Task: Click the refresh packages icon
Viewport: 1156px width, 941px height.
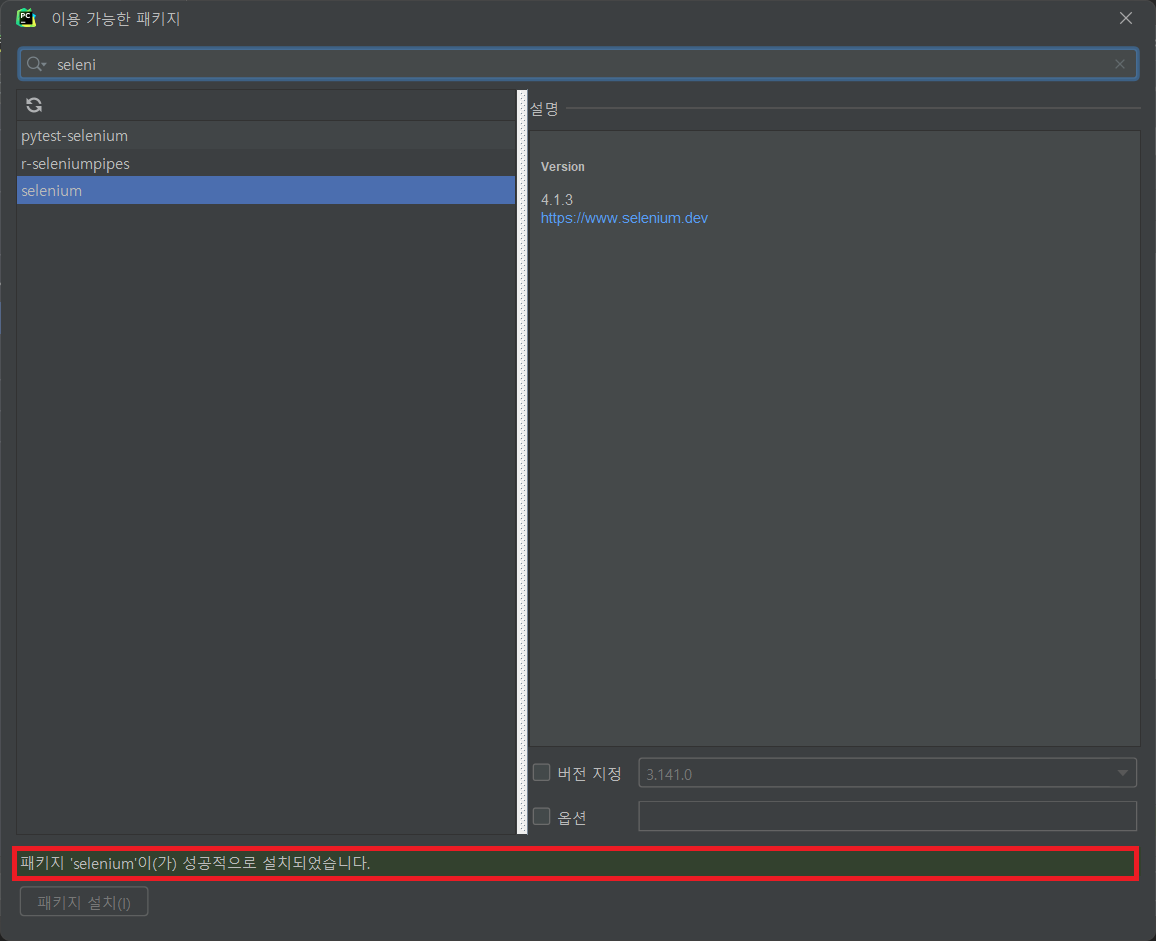Action: pos(34,105)
